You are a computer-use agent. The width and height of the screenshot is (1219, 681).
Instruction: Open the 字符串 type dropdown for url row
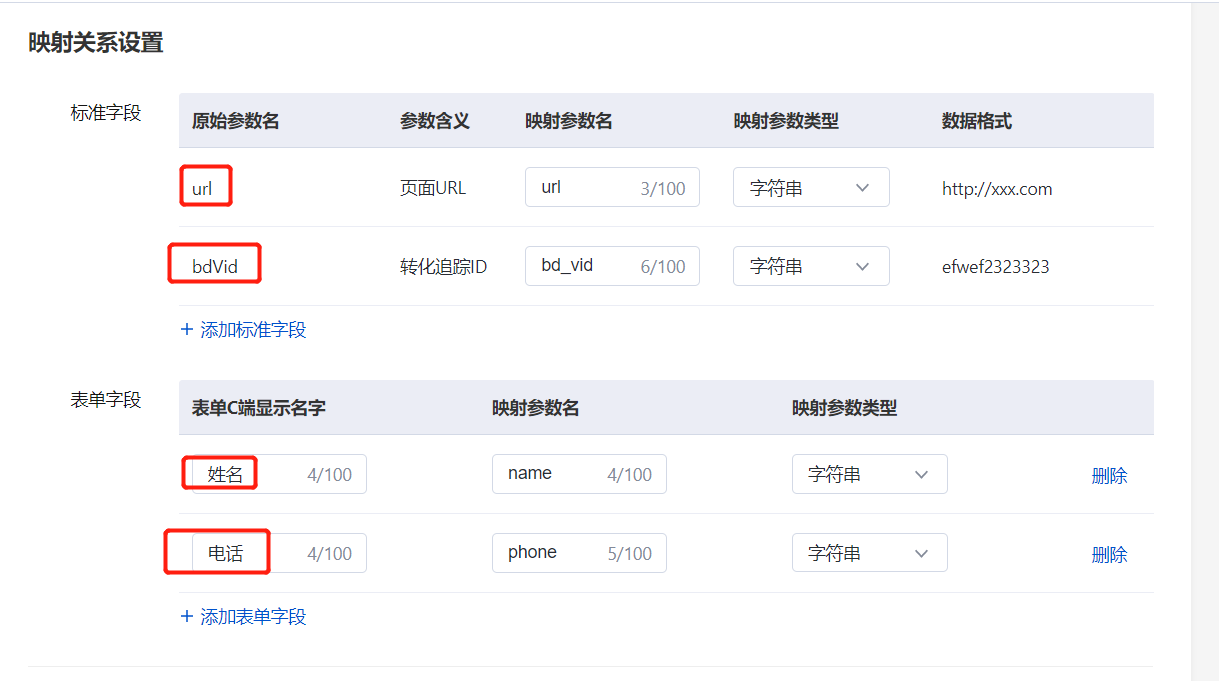(x=811, y=188)
